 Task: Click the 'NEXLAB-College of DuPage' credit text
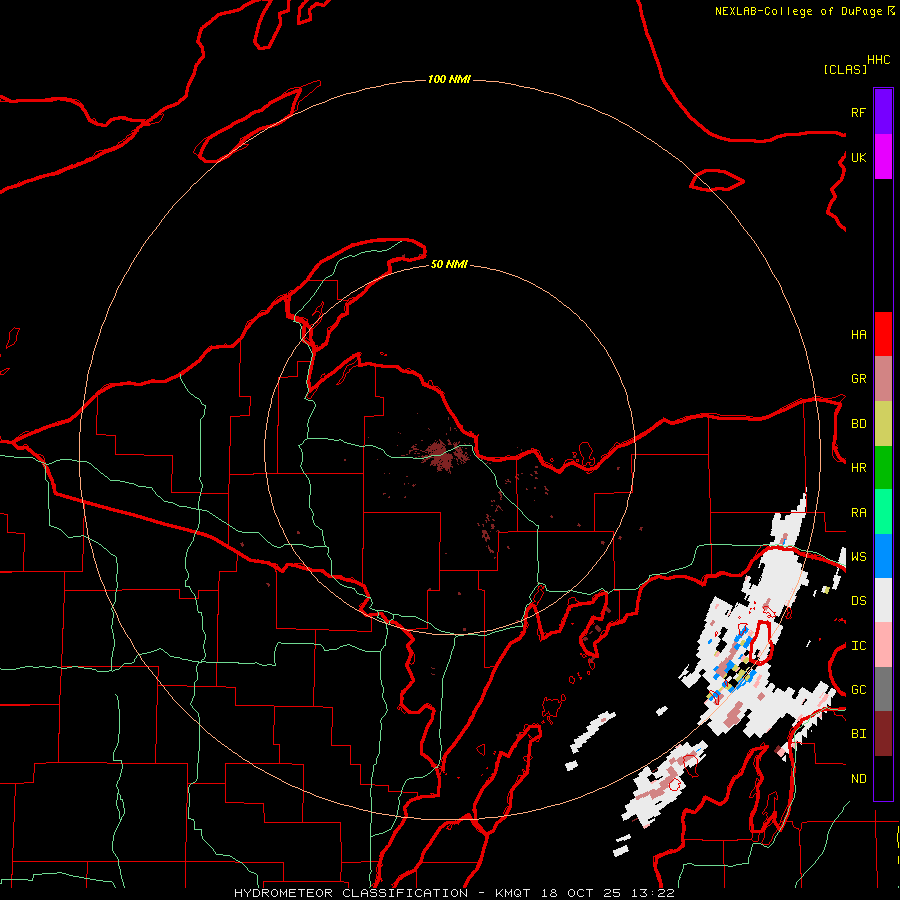800,11
